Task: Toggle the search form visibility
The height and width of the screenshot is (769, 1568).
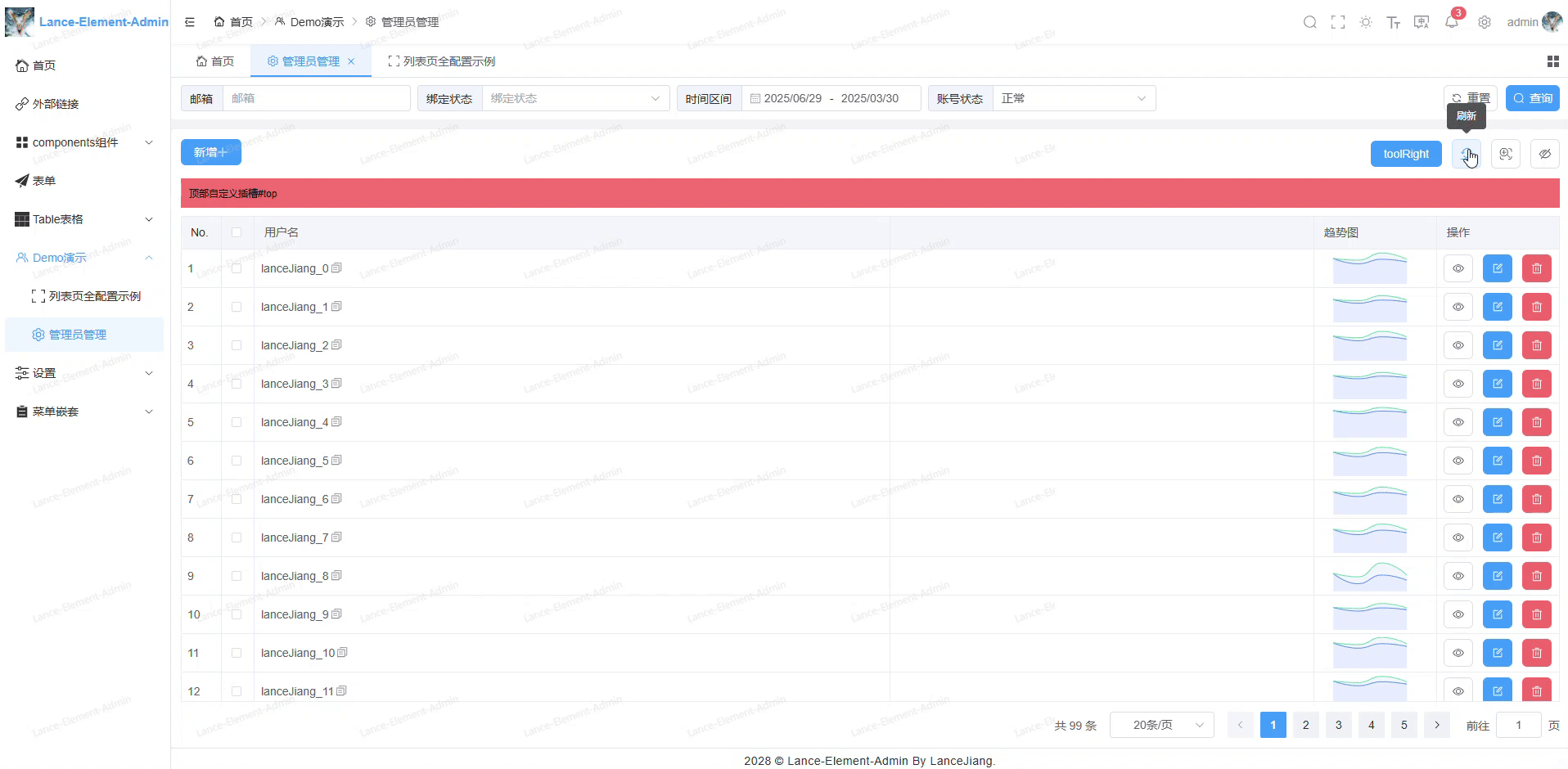Action: [1545, 154]
